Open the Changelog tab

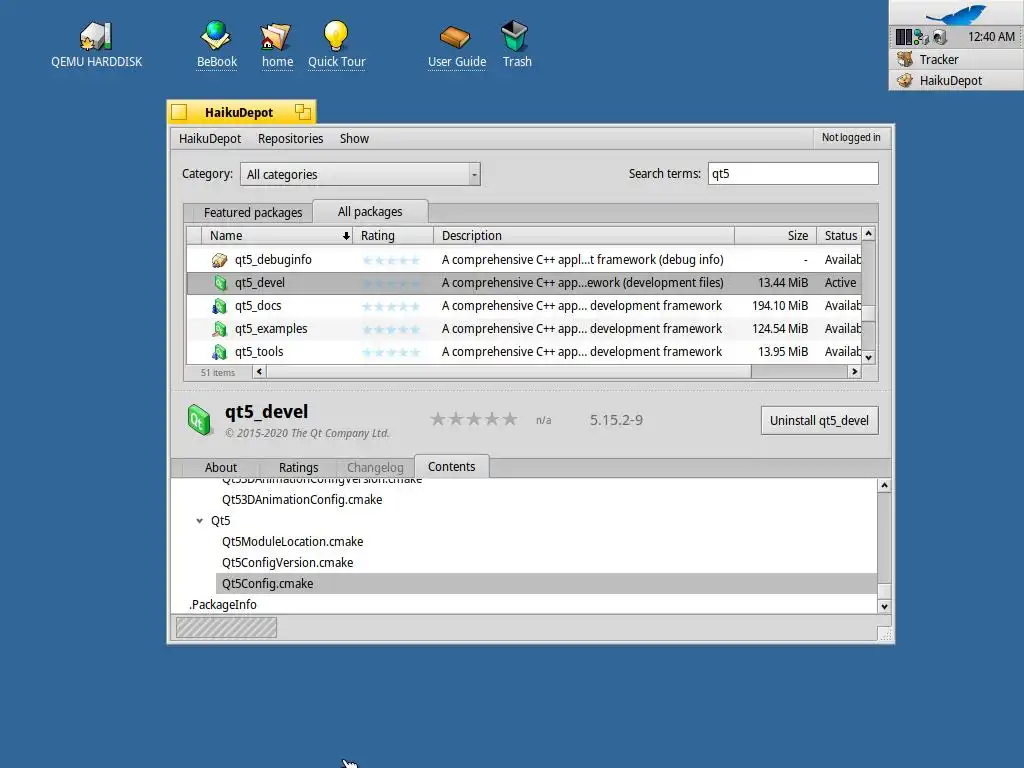point(376,468)
